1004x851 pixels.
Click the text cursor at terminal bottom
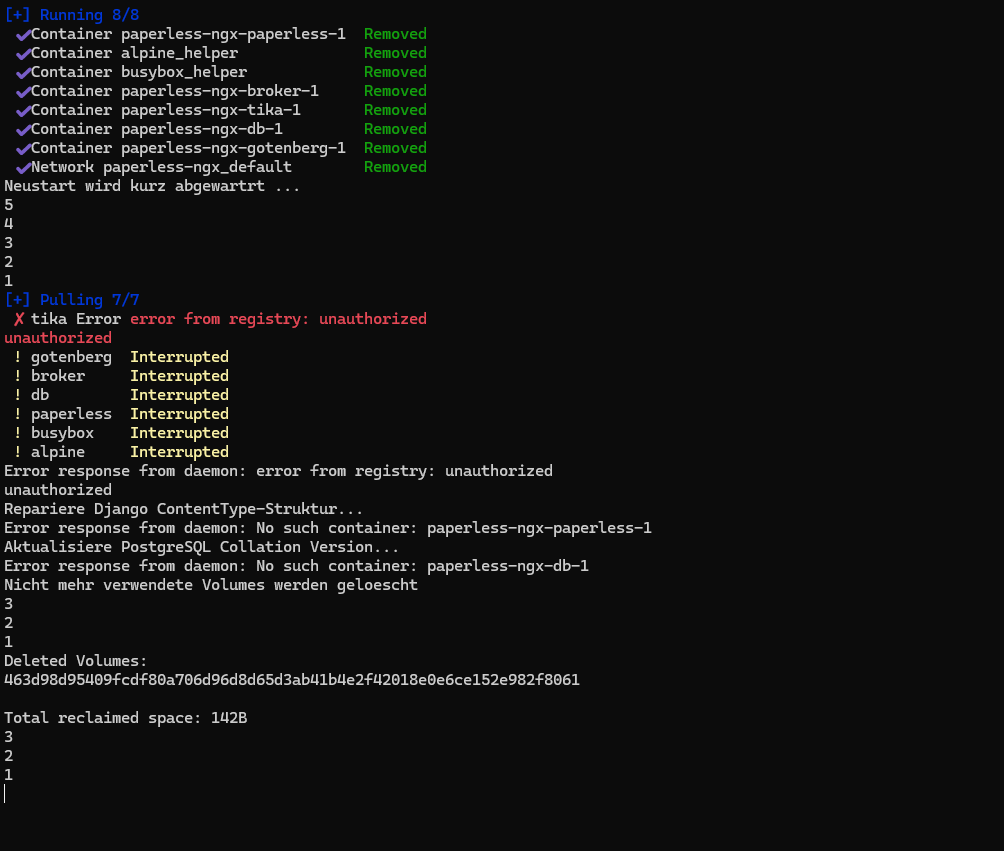click(x=5, y=794)
